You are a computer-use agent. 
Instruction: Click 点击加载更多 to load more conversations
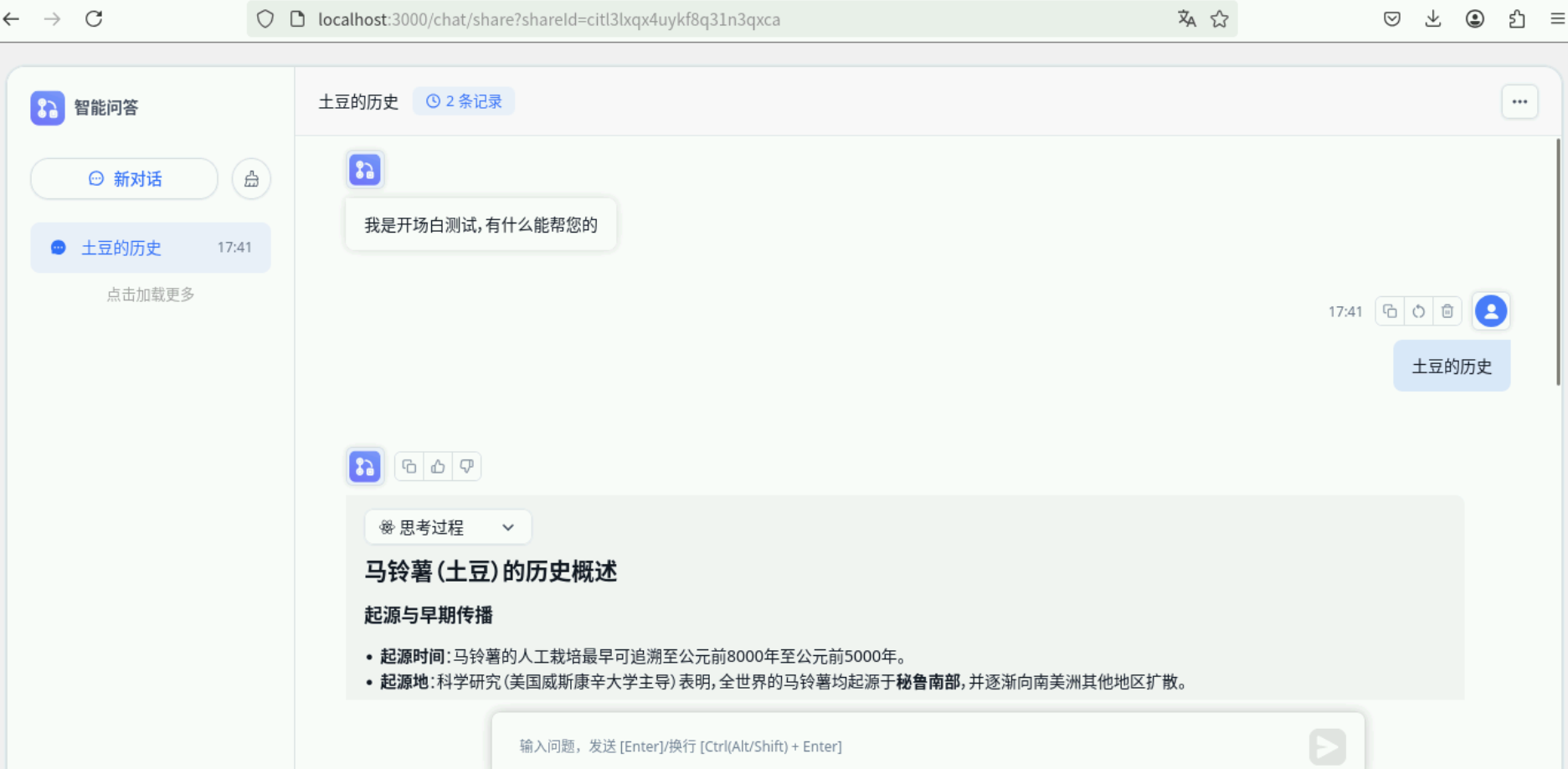(149, 294)
